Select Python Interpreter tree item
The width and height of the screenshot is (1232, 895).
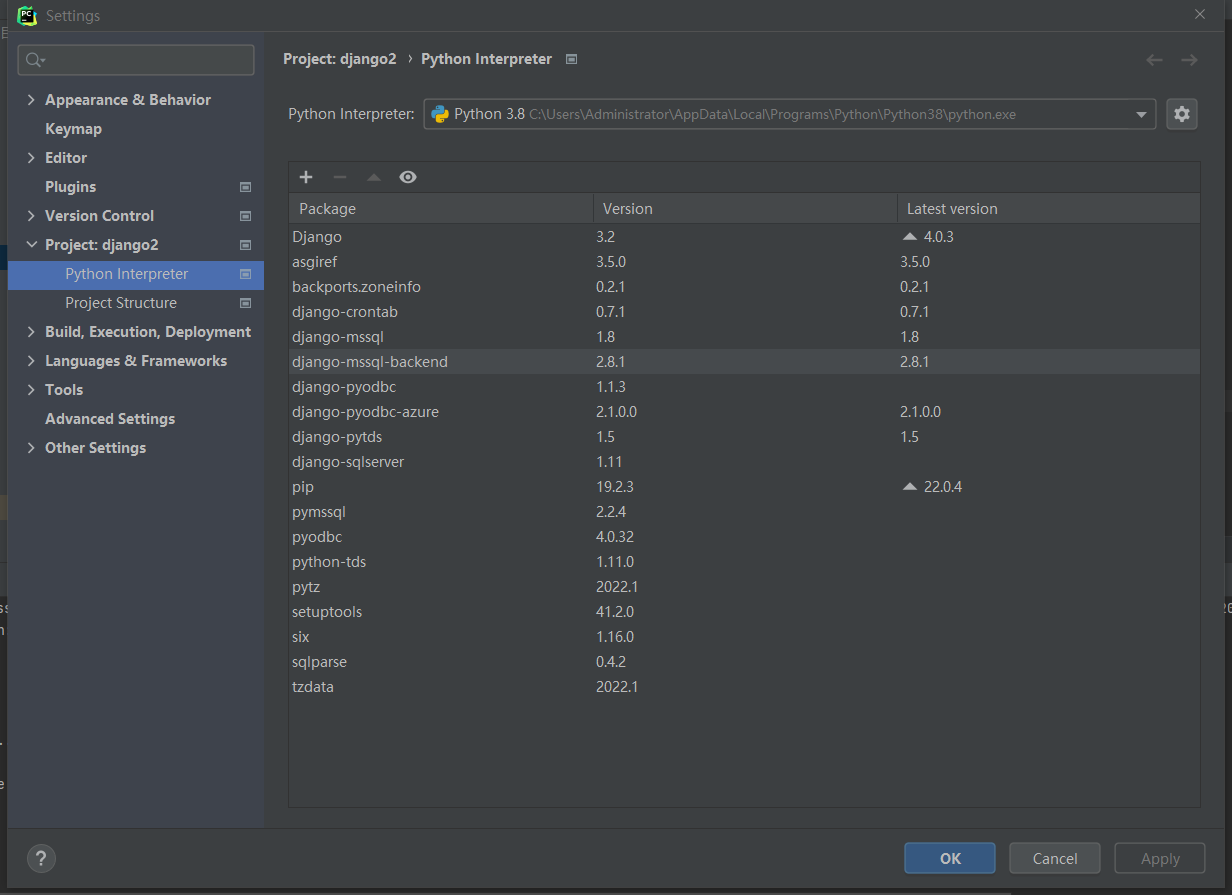[x=136, y=274]
